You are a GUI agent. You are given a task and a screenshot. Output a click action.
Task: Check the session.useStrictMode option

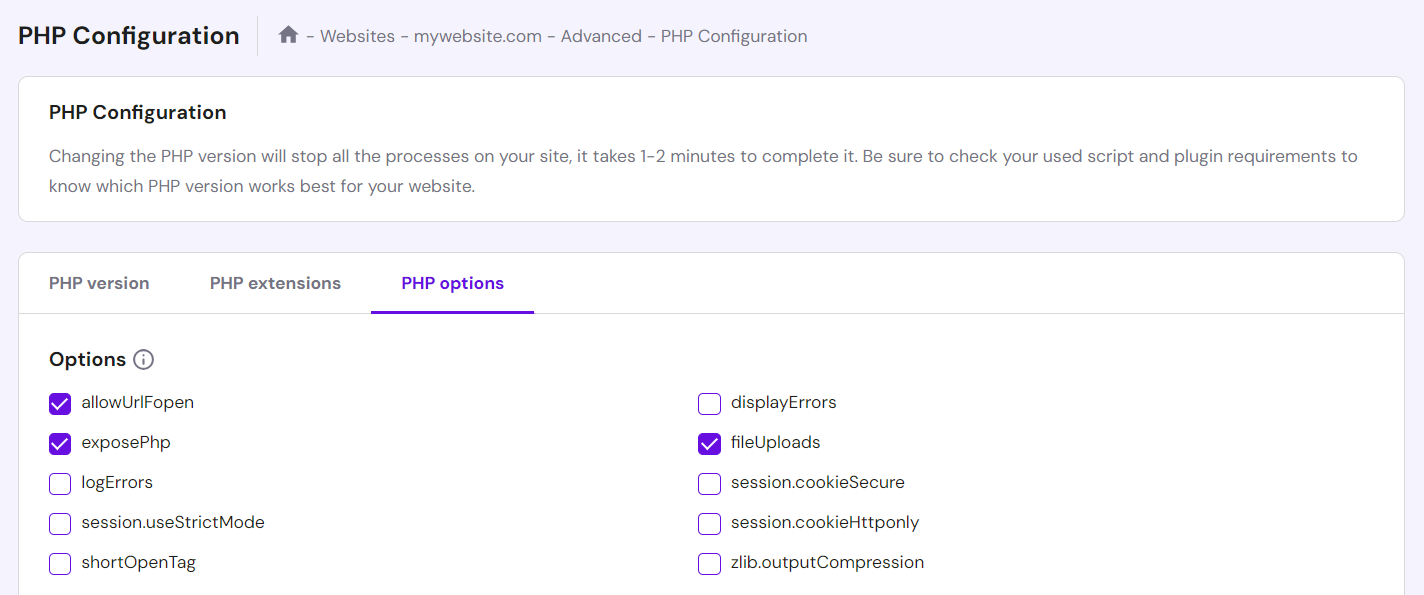(x=60, y=523)
